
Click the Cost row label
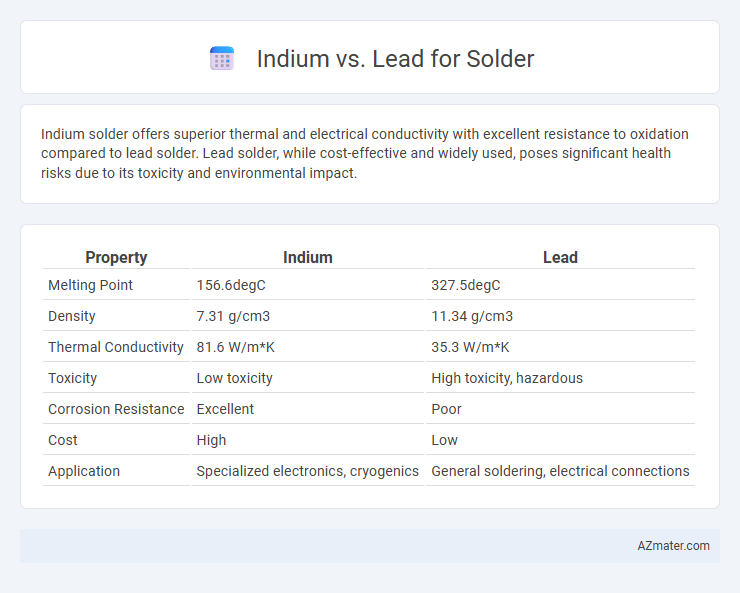tap(63, 440)
